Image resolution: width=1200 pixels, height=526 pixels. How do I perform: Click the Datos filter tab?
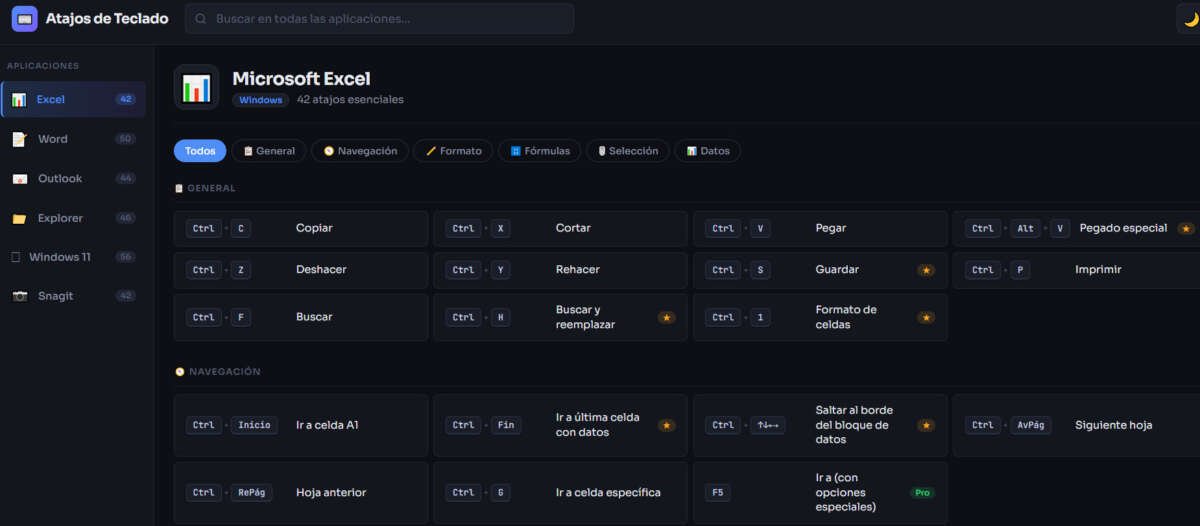[x=707, y=151]
